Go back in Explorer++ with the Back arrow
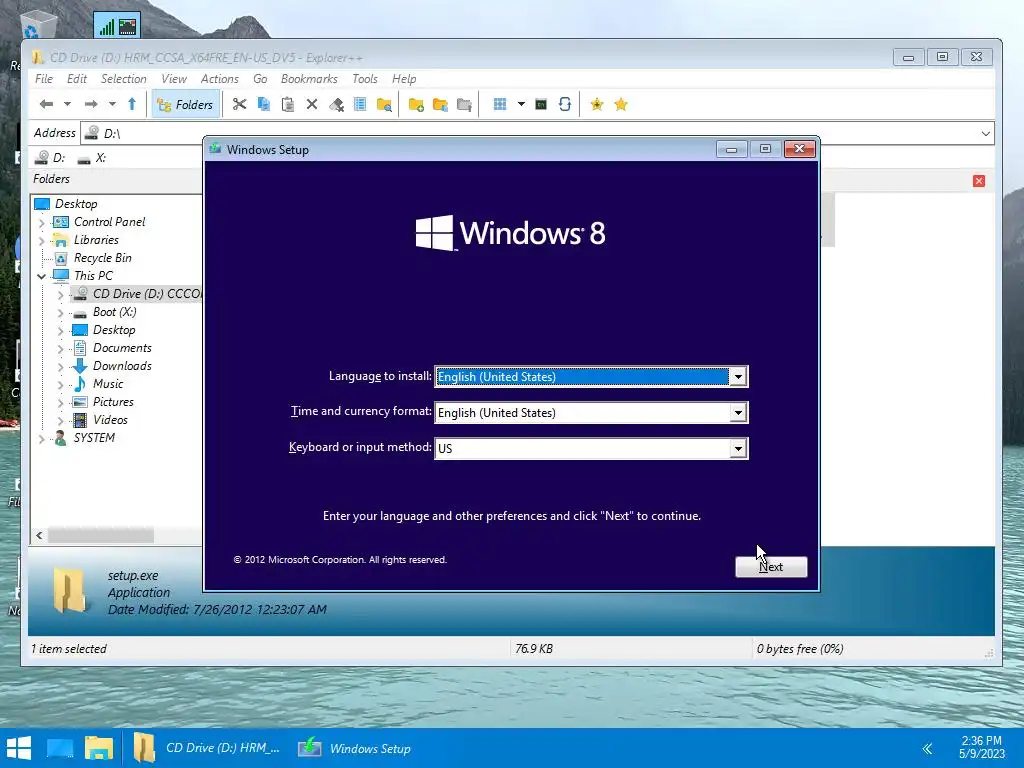 pos(46,104)
